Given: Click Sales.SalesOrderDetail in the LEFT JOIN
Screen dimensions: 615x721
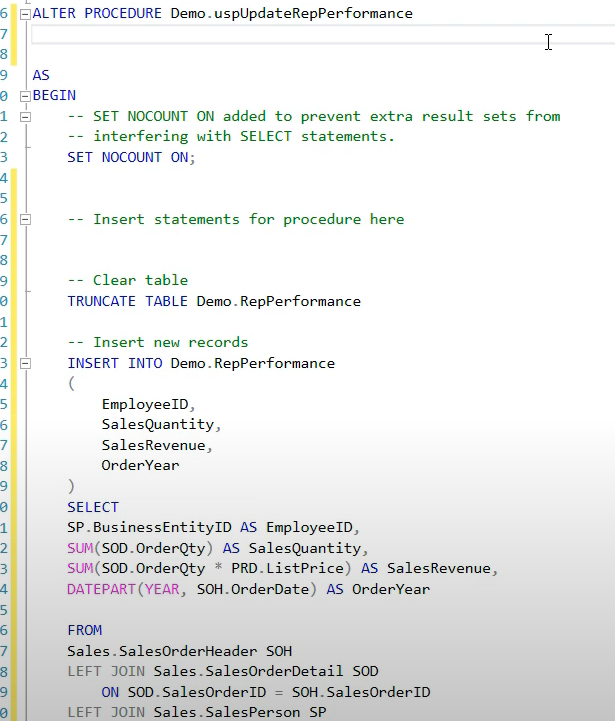Looking at the screenshot, I should (248, 671).
